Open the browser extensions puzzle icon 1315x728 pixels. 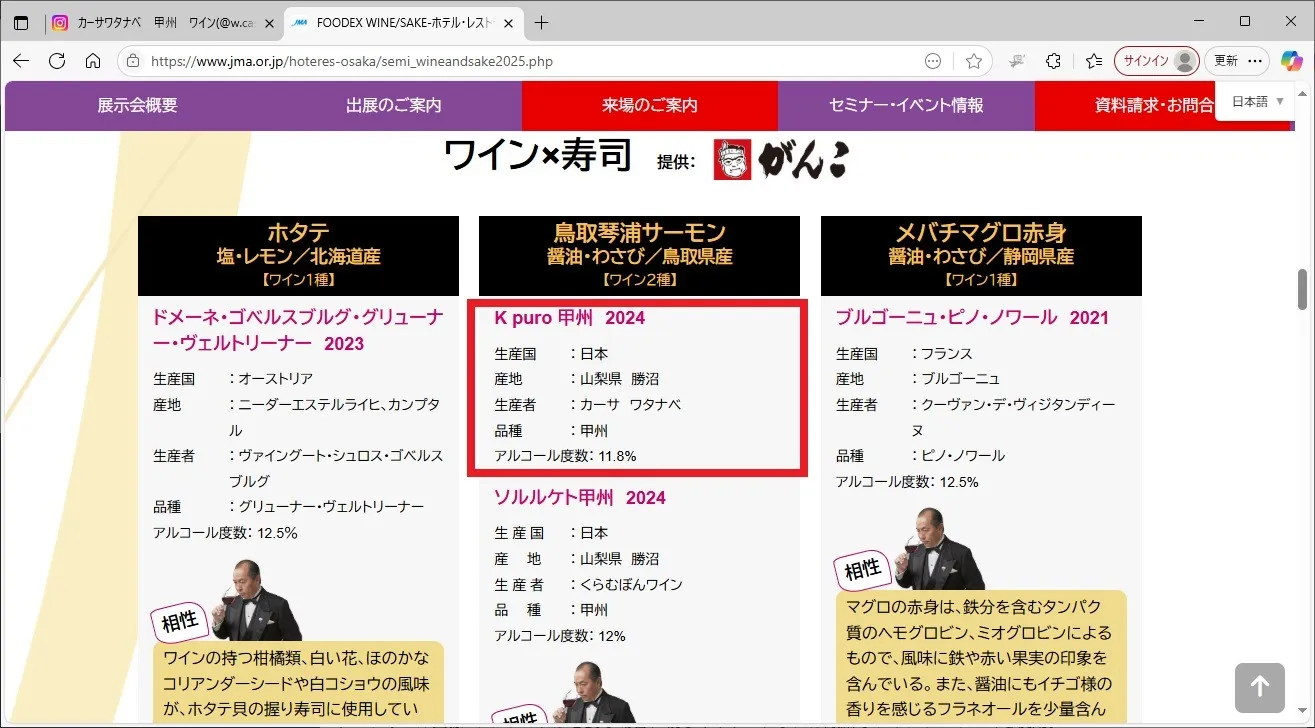(x=1053, y=61)
